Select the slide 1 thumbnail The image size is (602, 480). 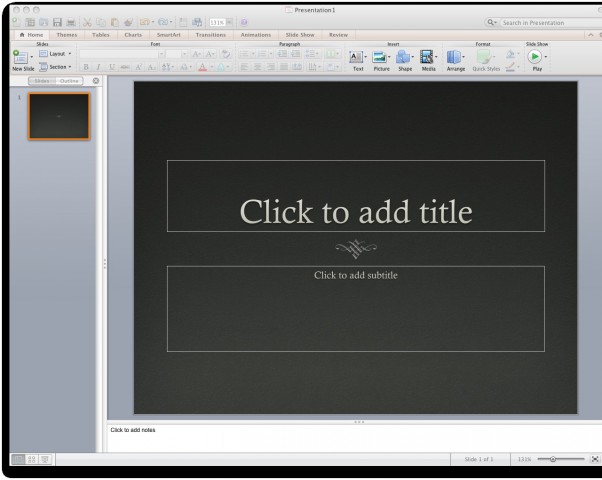59,116
